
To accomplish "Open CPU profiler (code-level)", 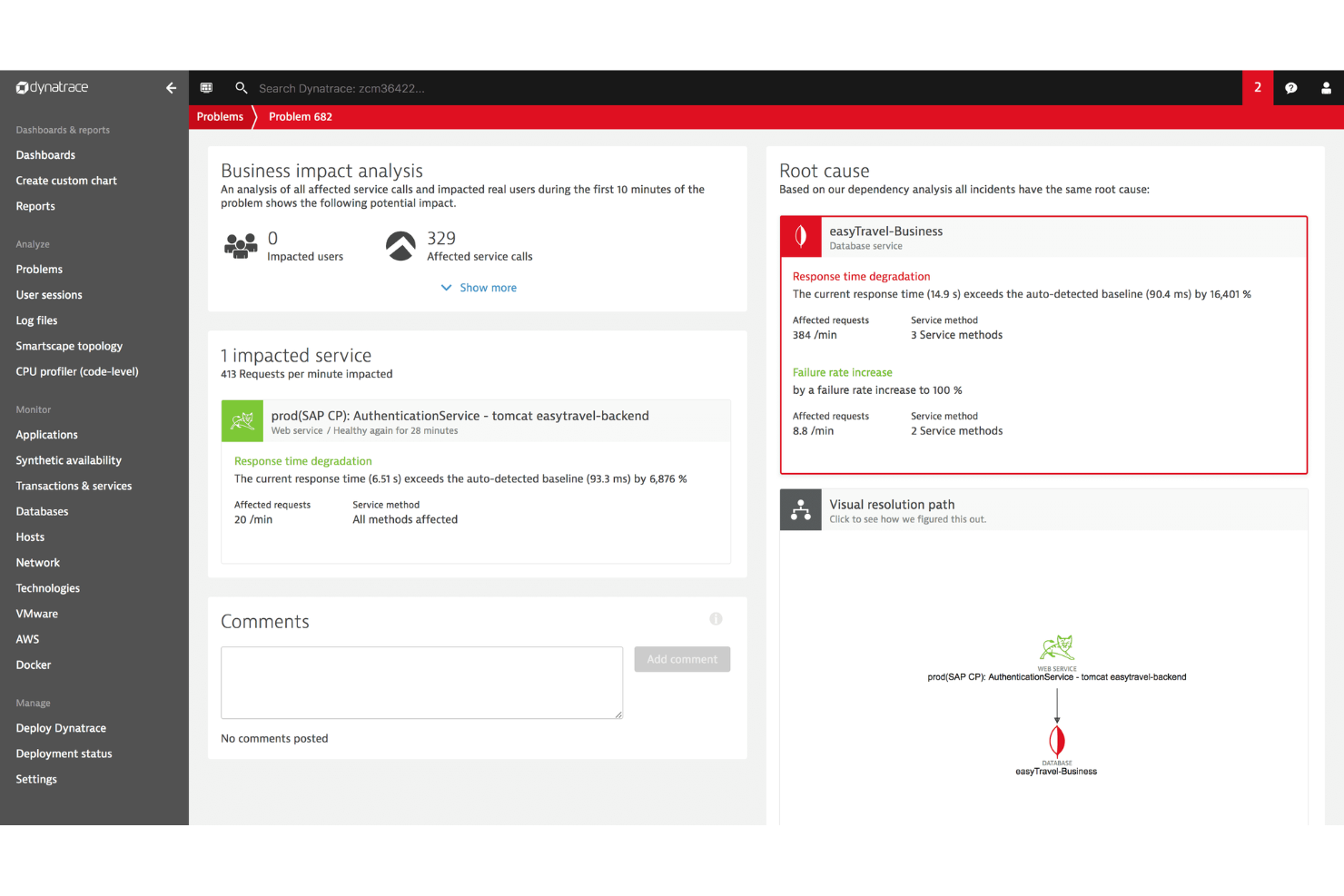I will pyautogui.click(x=77, y=371).
